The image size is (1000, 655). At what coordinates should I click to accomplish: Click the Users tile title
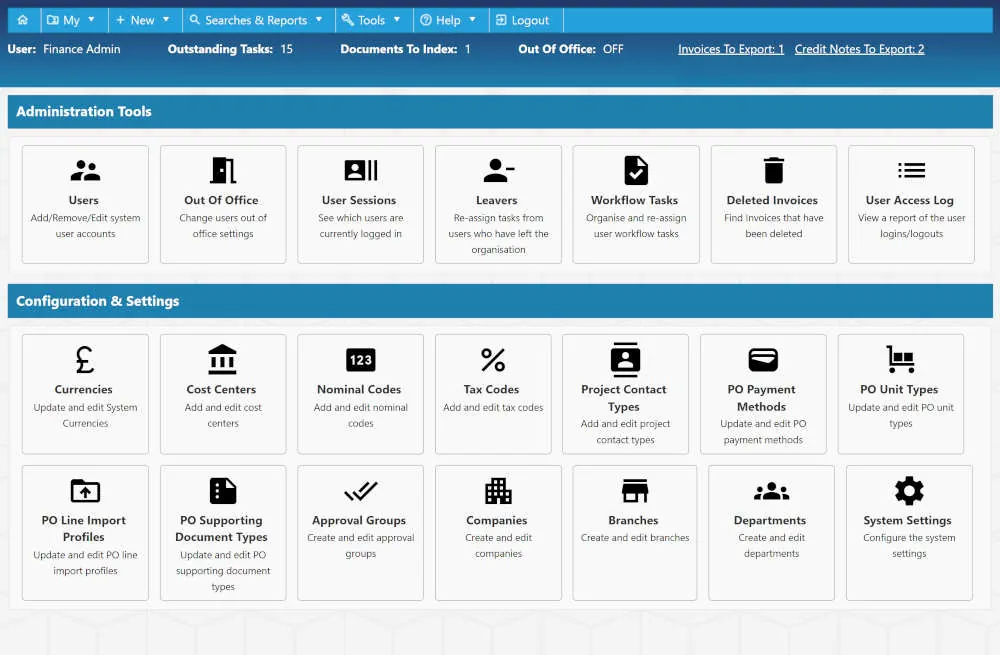(84, 200)
